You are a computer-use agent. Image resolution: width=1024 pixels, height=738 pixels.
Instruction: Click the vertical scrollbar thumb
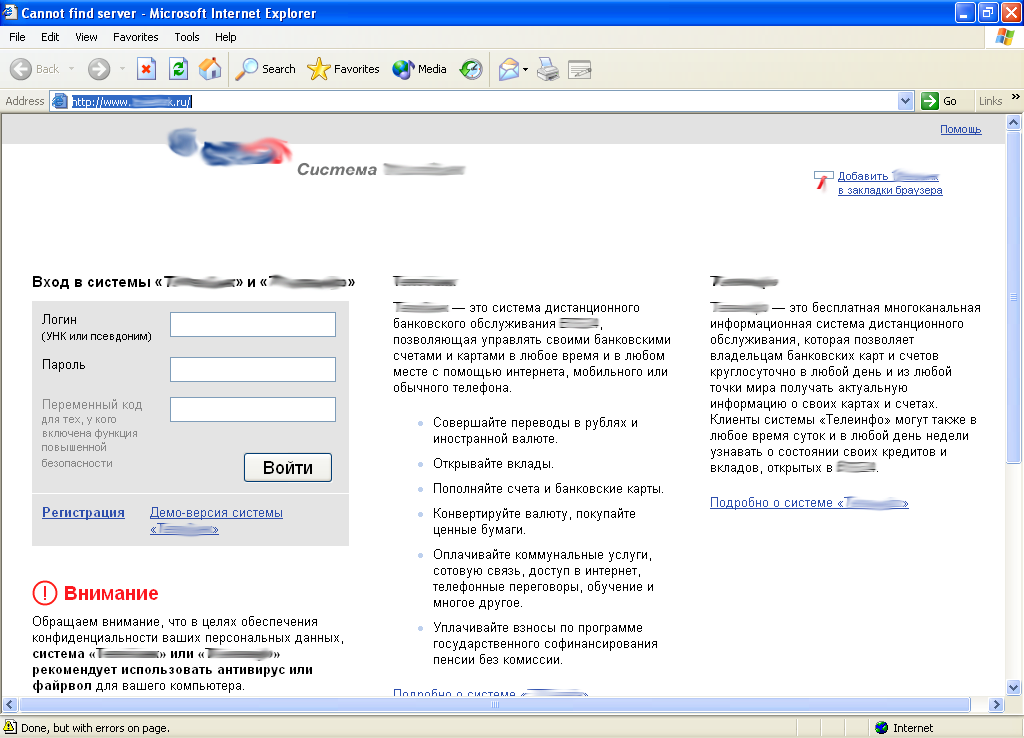coord(1014,297)
